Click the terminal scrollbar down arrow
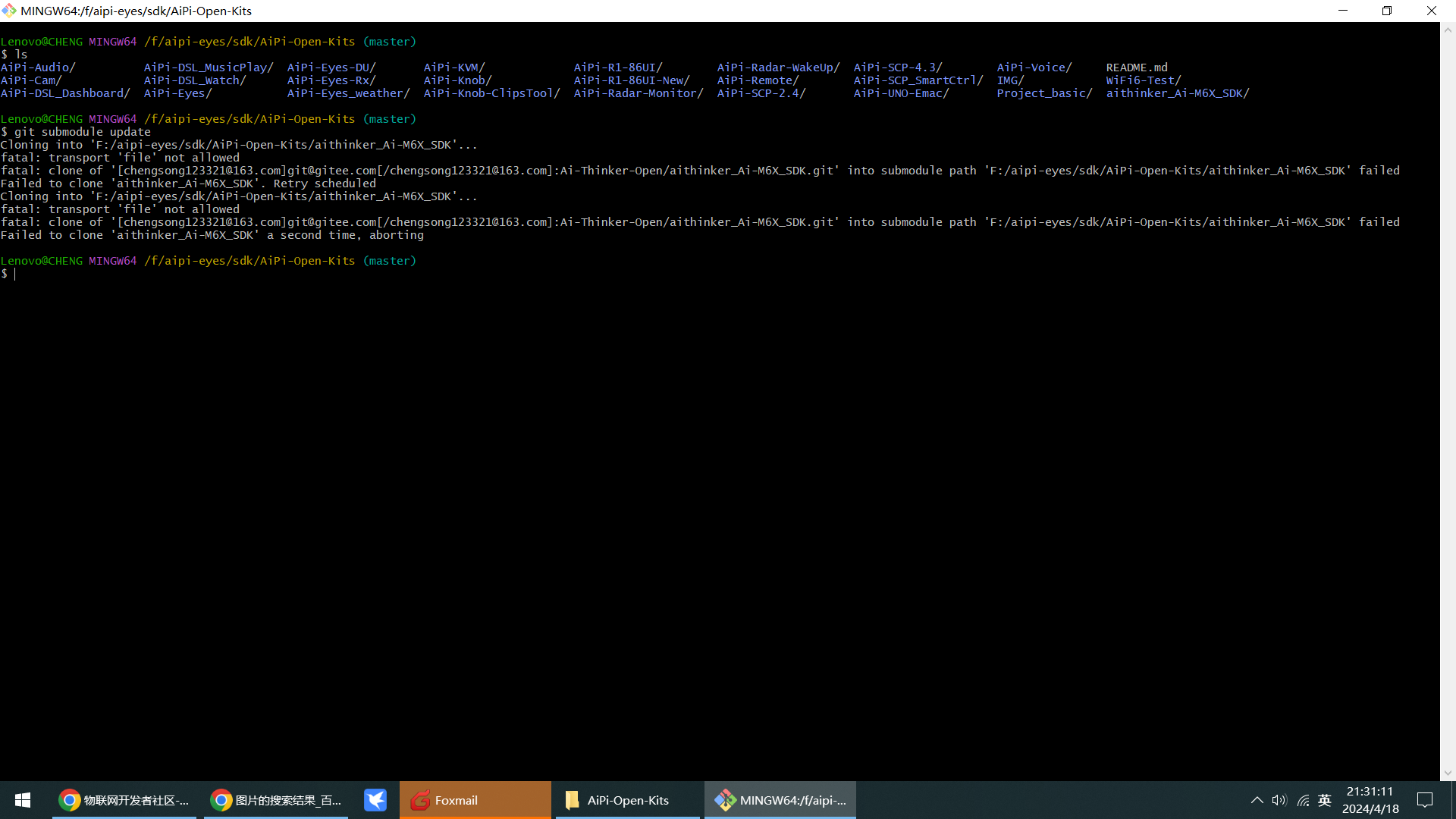The height and width of the screenshot is (819, 1456). point(1448,773)
